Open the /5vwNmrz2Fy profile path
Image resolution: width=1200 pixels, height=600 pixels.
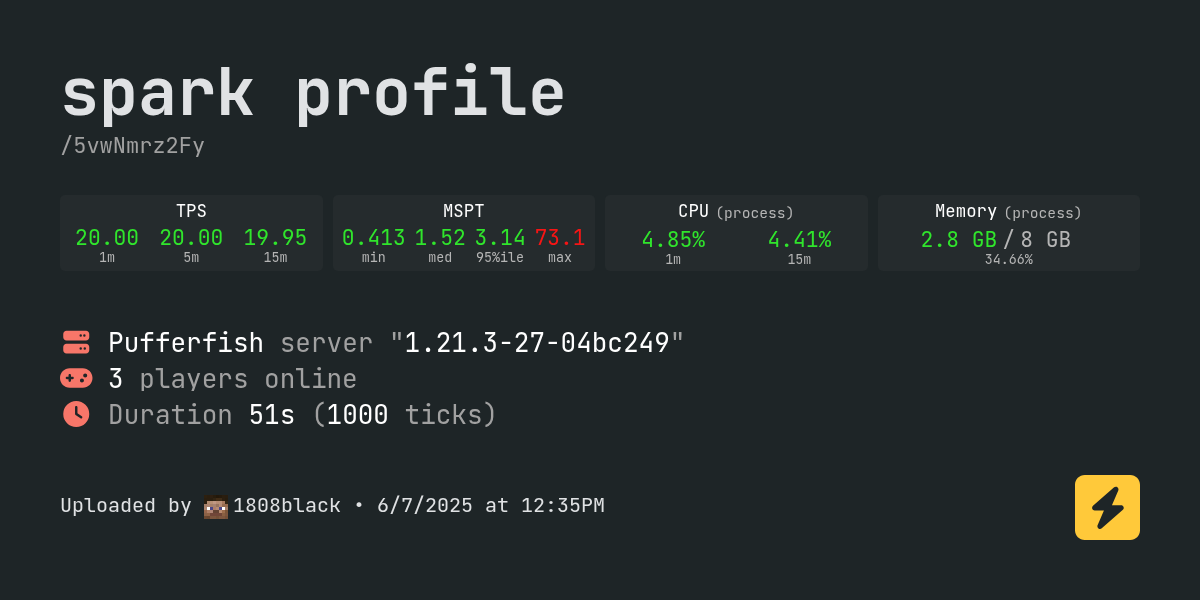click(132, 146)
